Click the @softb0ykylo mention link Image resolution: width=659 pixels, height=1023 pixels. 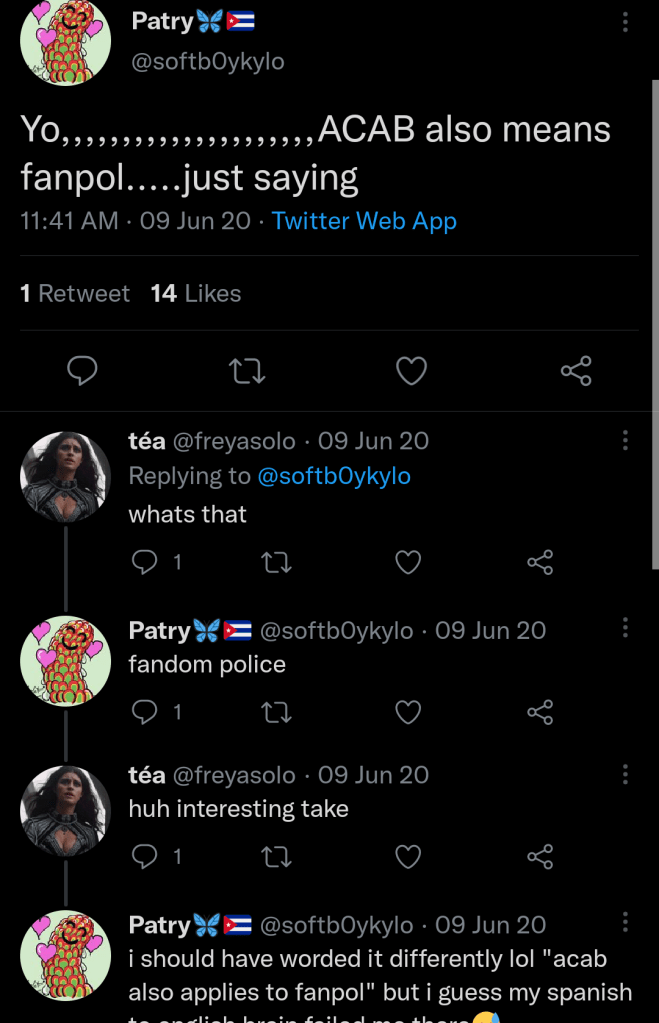pyautogui.click(x=334, y=476)
